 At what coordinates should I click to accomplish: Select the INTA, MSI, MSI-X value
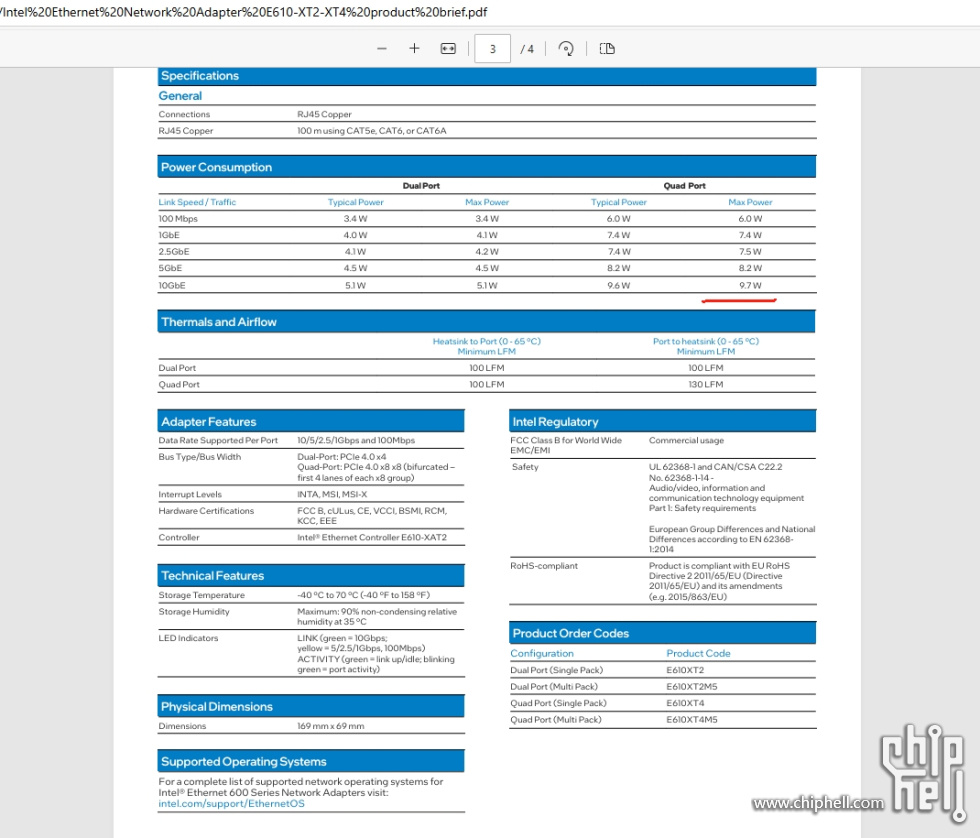[332, 494]
